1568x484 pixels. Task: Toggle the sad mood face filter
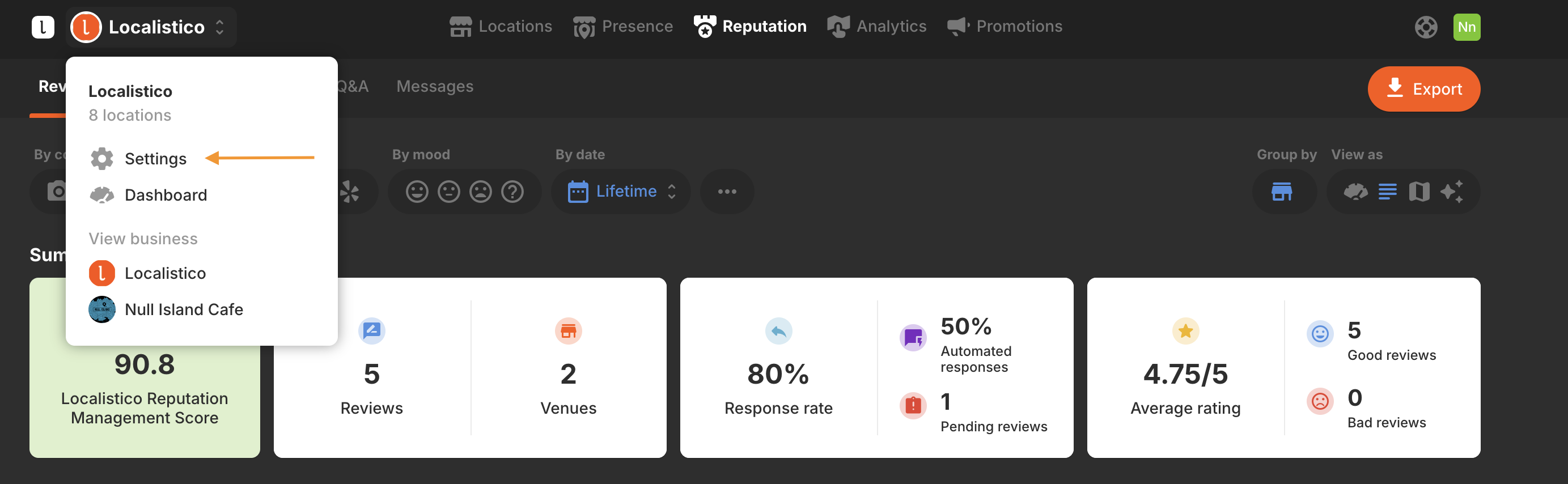click(480, 192)
